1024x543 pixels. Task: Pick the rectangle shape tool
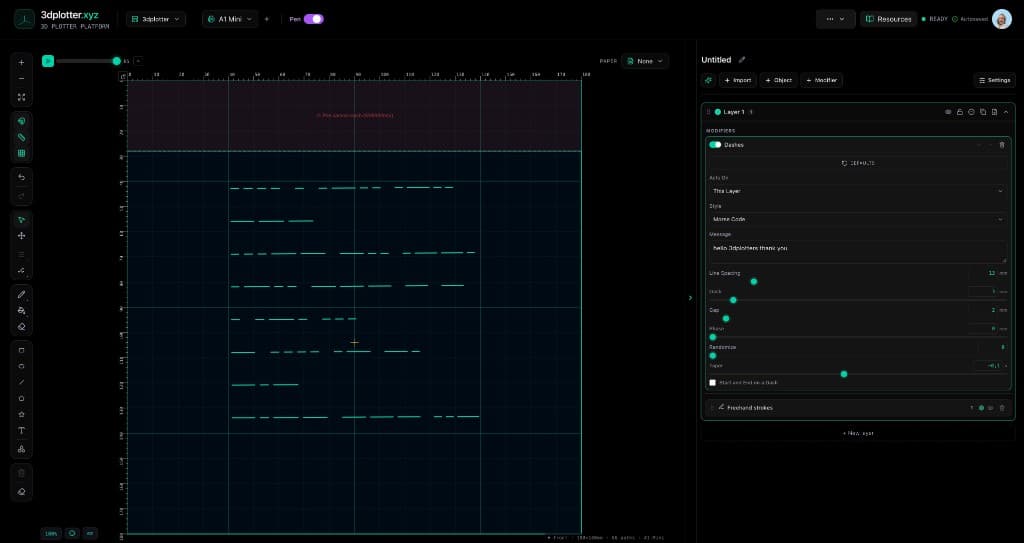point(22,350)
